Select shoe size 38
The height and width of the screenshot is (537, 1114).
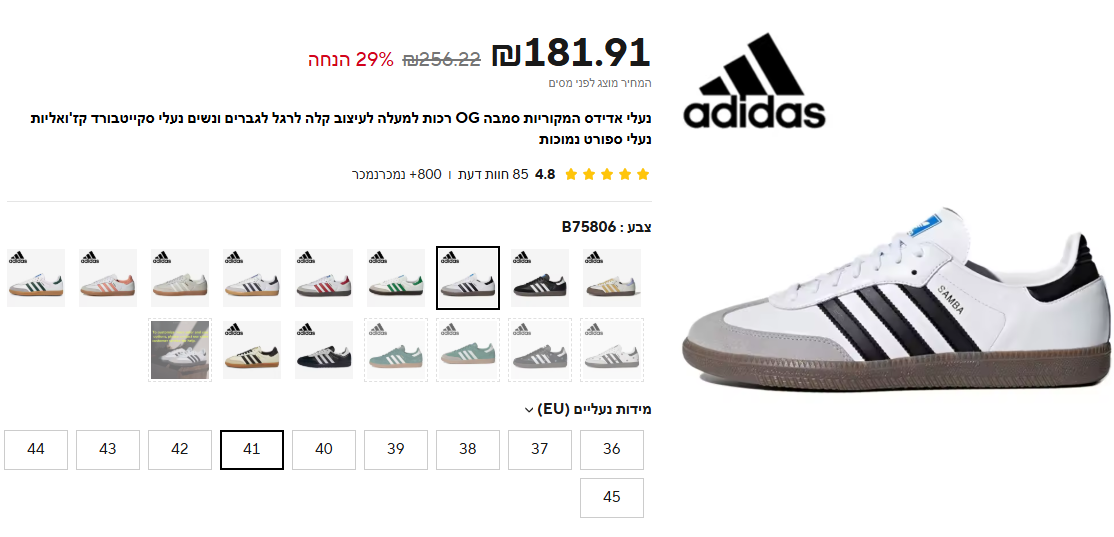pos(467,450)
